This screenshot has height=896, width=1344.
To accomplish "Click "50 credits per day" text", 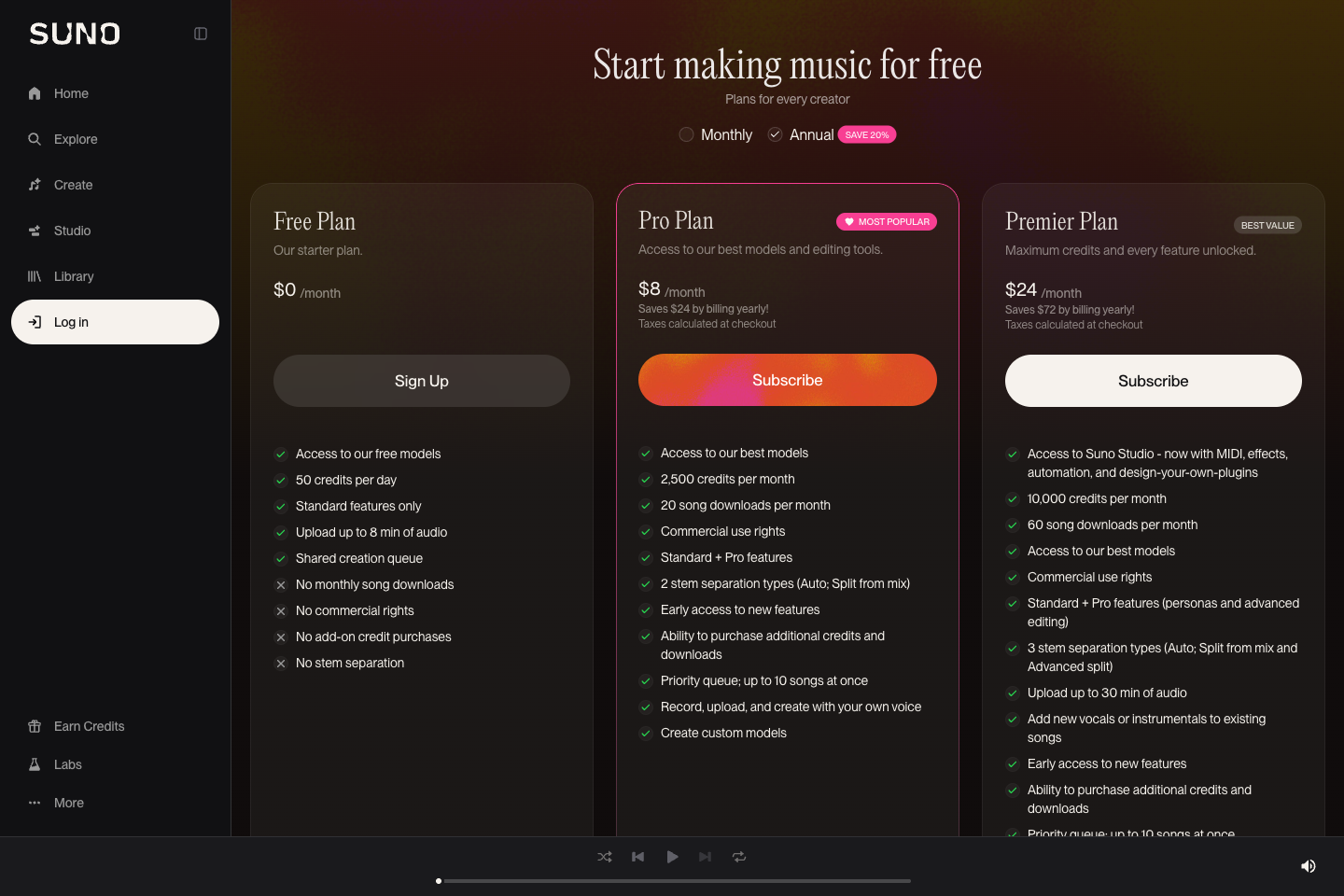I will tap(346, 480).
